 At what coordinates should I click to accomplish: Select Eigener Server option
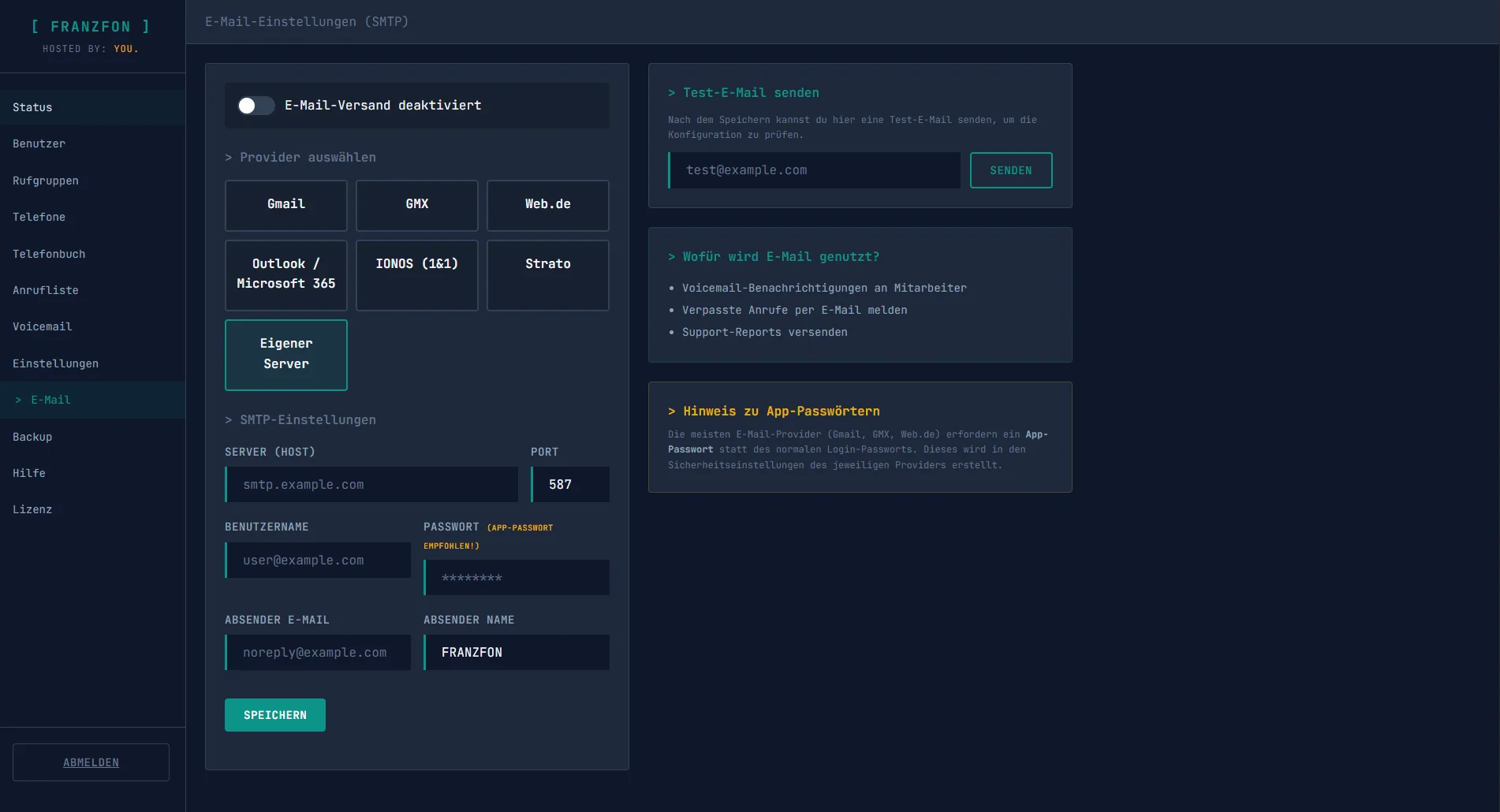pyautogui.click(x=285, y=354)
